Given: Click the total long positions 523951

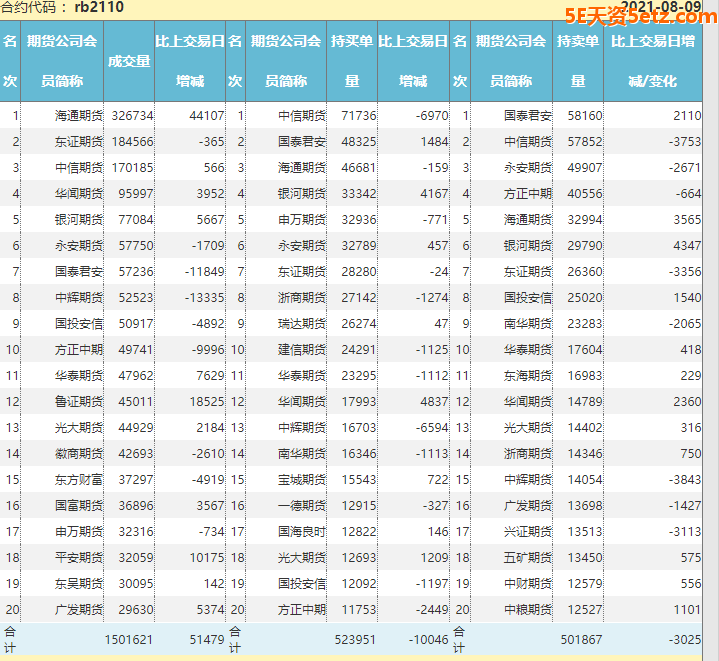Looking at the screenshot, I should click(356, 640).
